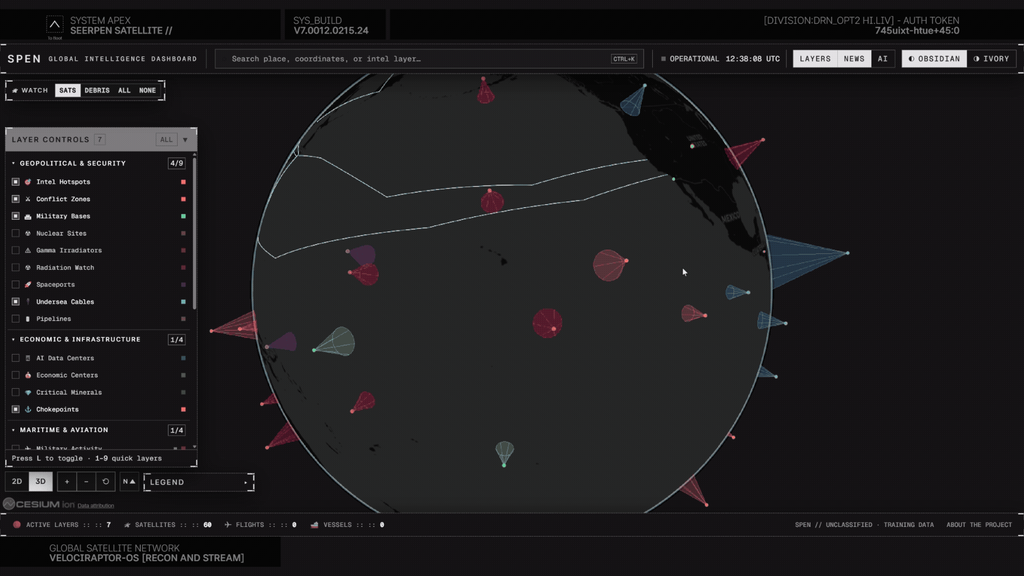Reset the globe view with the rotate icon
This screenshot has height=576, width=1024.
pos(106,481)
